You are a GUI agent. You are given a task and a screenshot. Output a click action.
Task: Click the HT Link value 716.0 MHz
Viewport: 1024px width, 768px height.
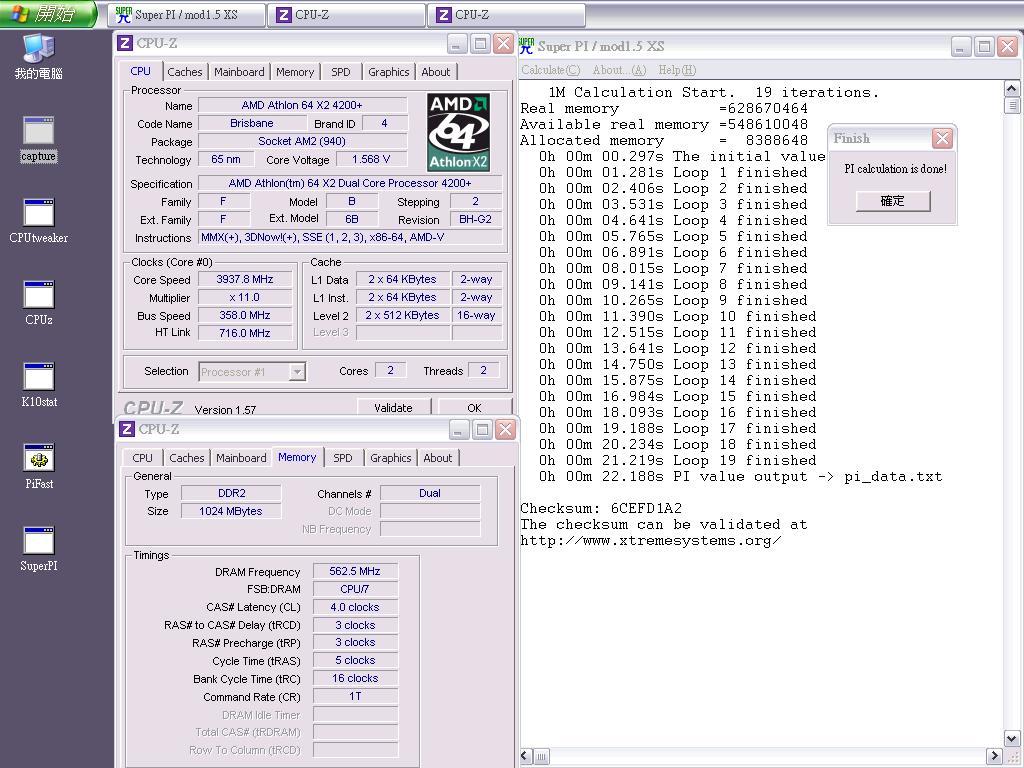[x=245, y=333]
